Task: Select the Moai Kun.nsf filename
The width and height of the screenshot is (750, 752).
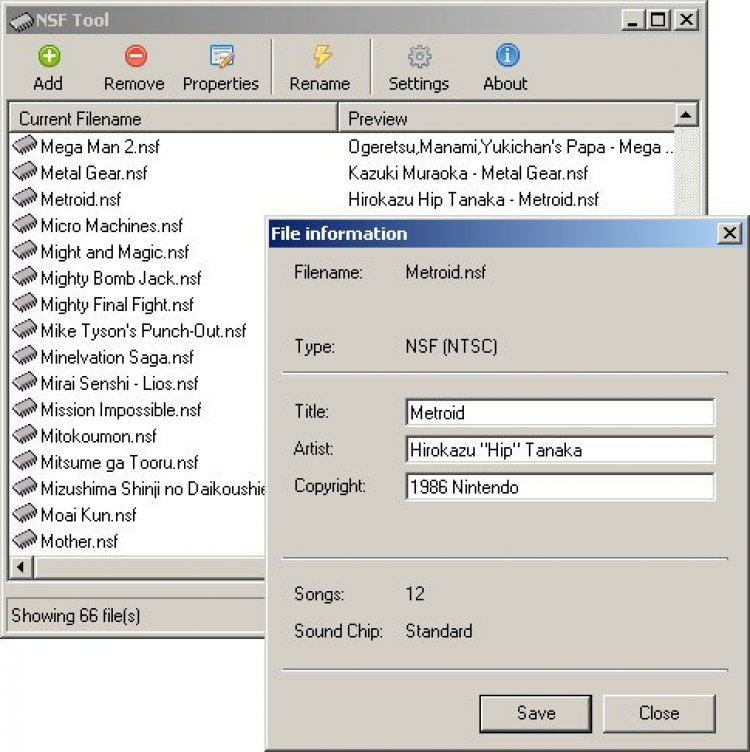Action: [x=88, y=516]
